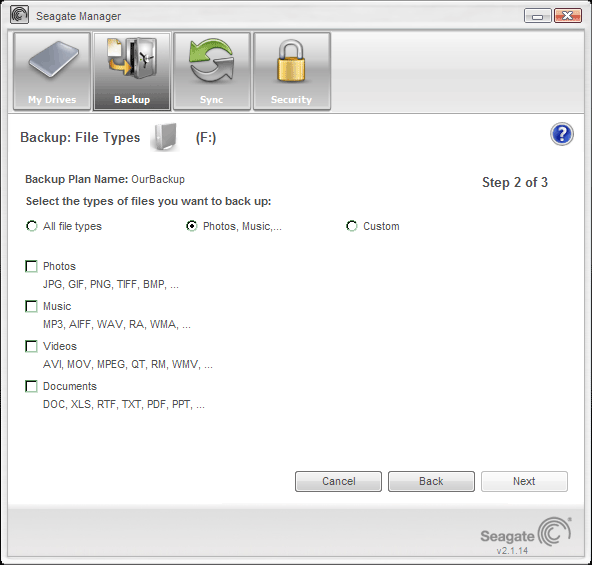Close the Seagate Manager window

point(567,16)
